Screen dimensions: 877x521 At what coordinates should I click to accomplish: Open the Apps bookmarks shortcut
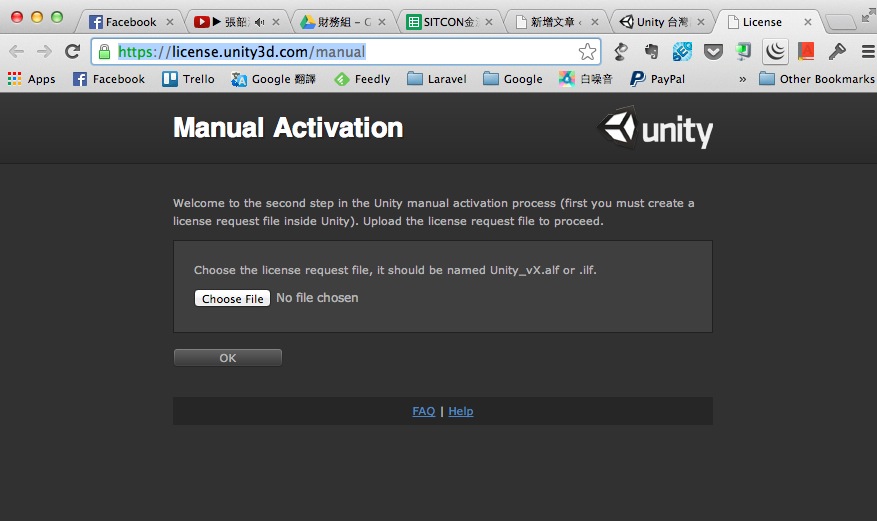coord(31,79)
